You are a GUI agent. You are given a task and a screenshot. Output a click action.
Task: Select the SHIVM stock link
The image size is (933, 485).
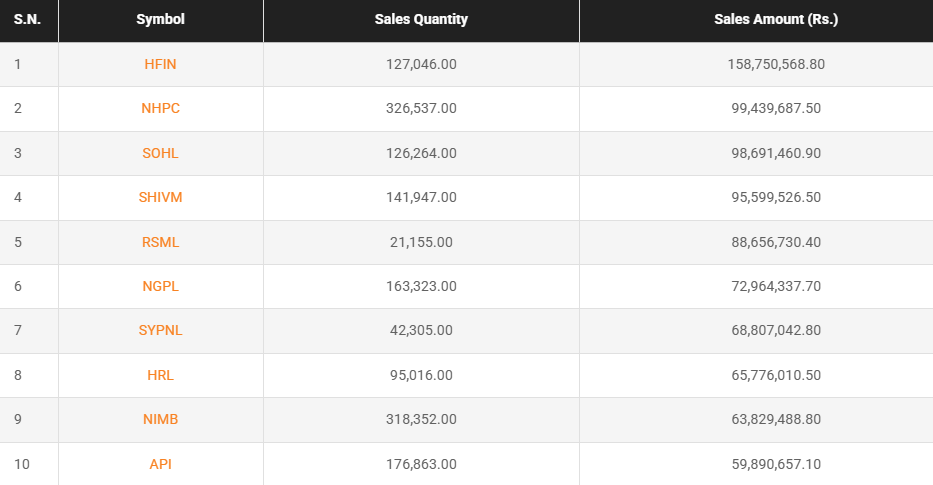click(160, 197)
